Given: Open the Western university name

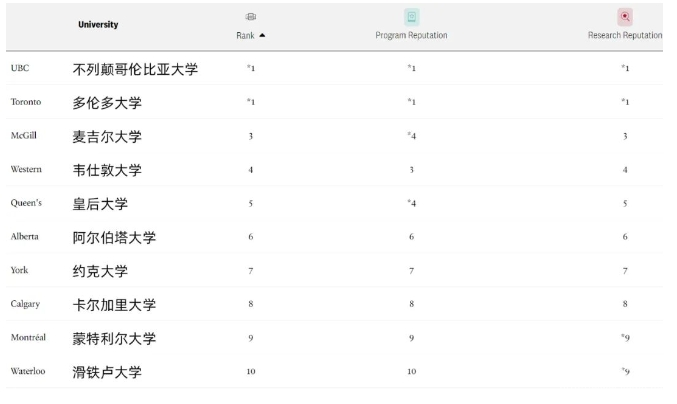Looking at the screenshot, I should coord(26,169).
